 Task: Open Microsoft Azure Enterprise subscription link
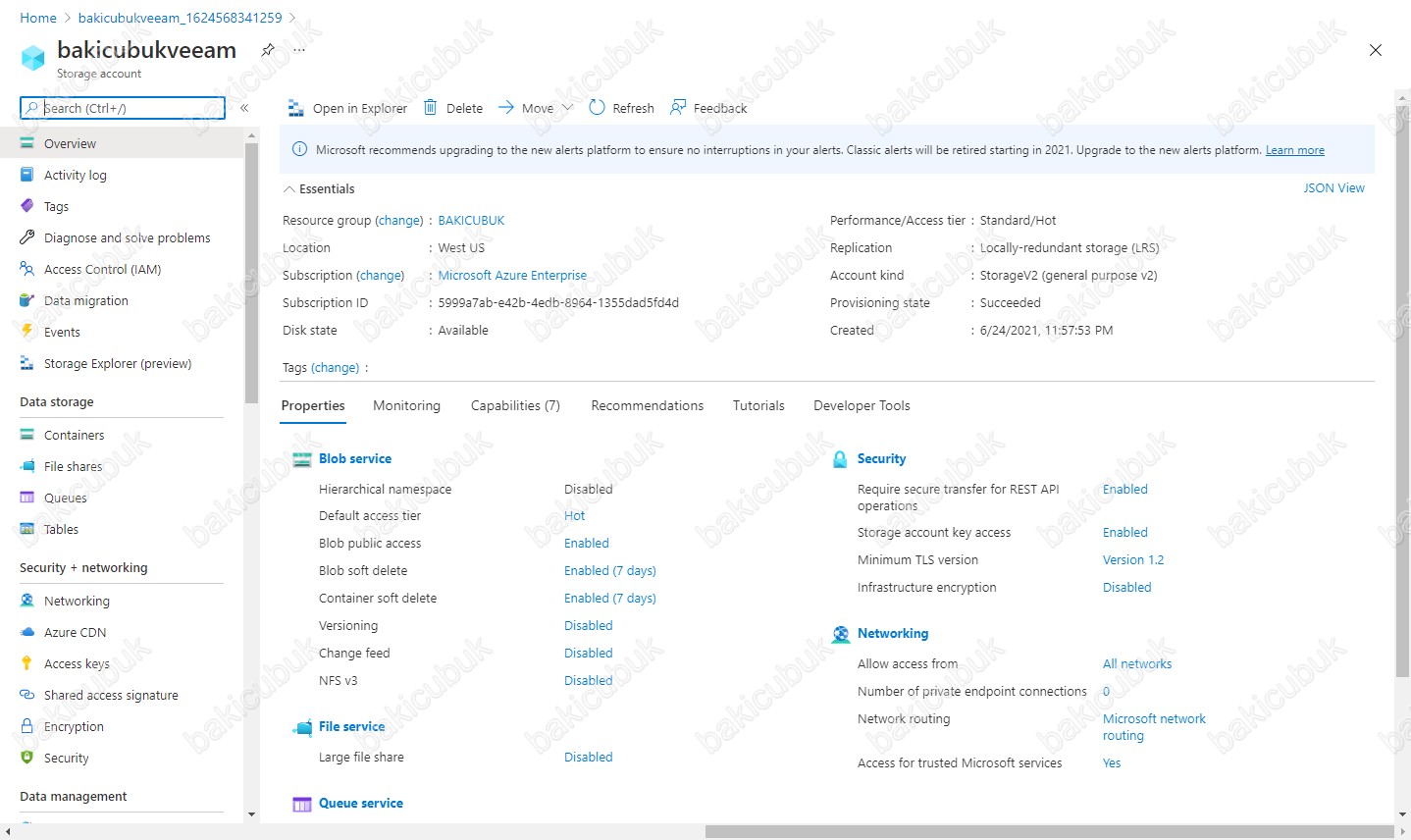click(512, 275)
